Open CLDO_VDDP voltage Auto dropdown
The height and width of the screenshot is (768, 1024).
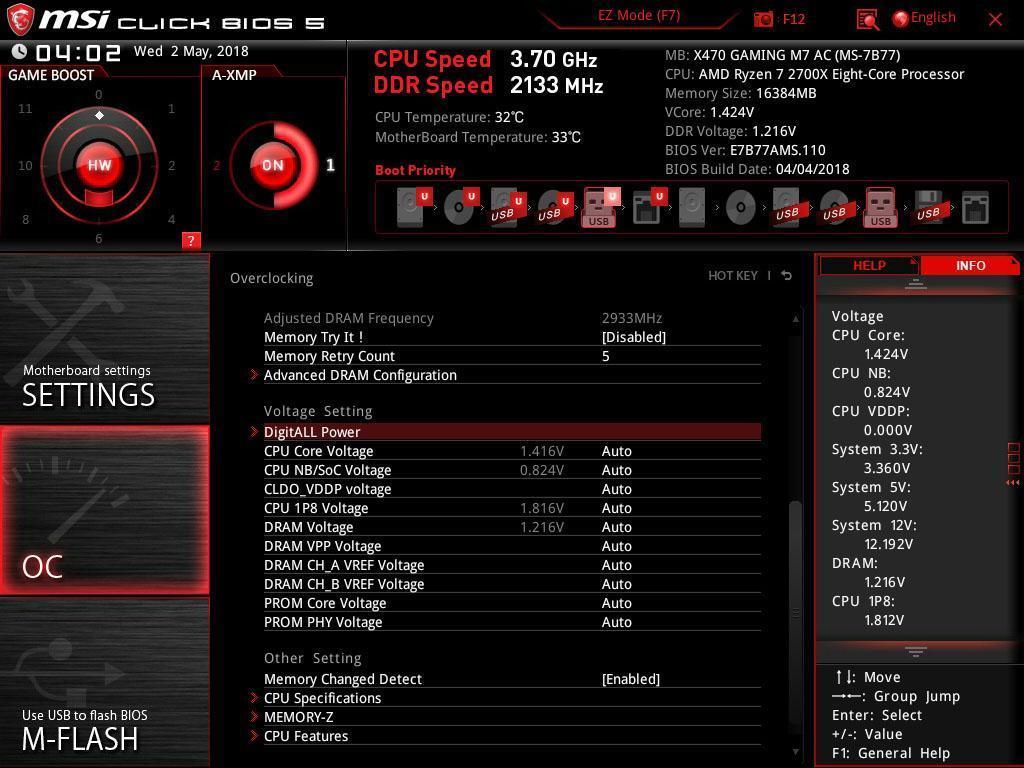tap(616, 489)
